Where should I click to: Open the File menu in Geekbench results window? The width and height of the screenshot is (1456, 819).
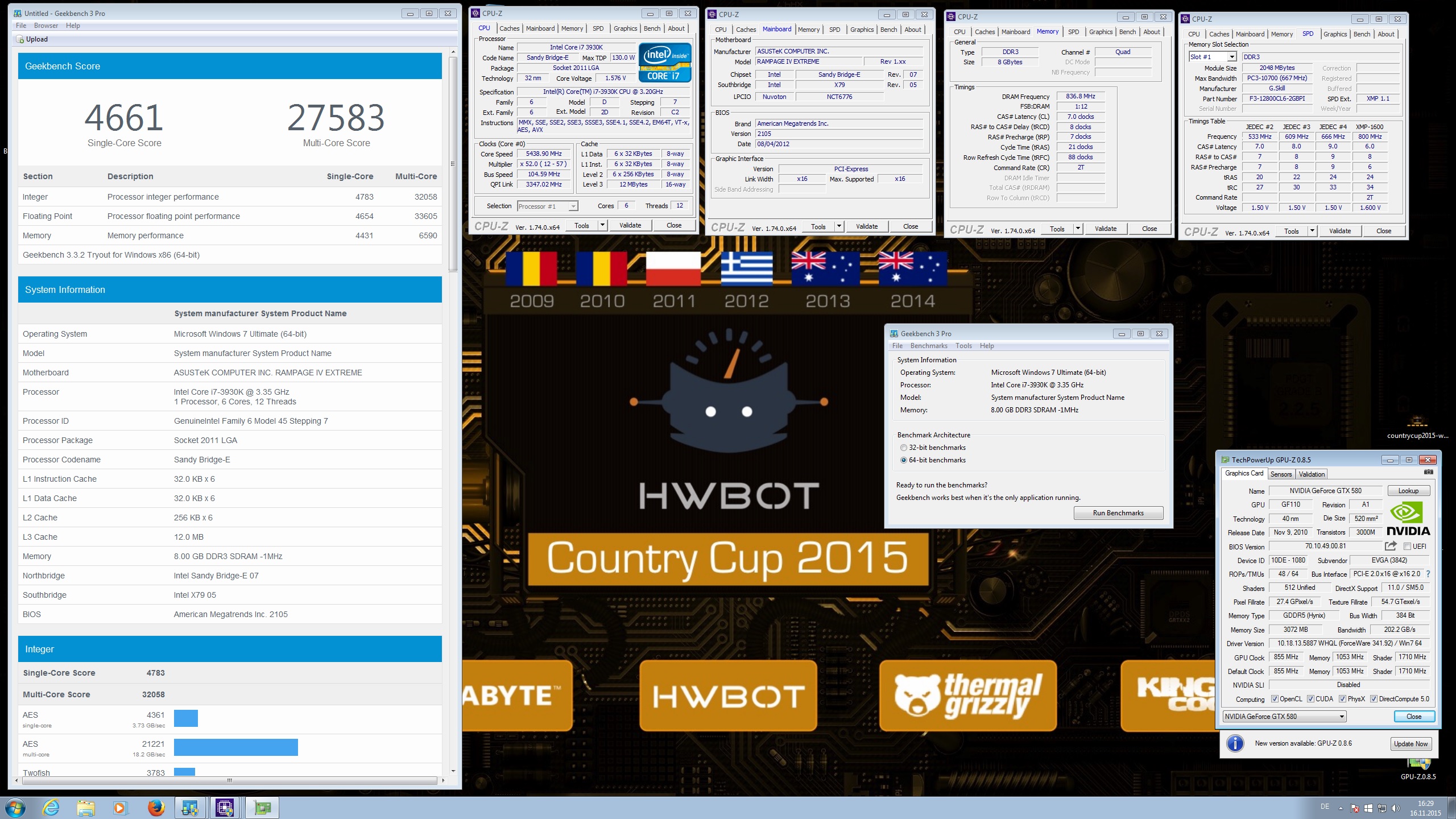click(x=21, y=26)
